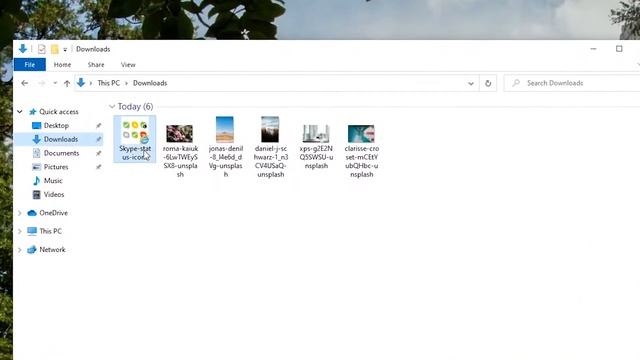Click Downloads in the address bar path
This screenshot has height=360, width=640.
pos(150,83)
